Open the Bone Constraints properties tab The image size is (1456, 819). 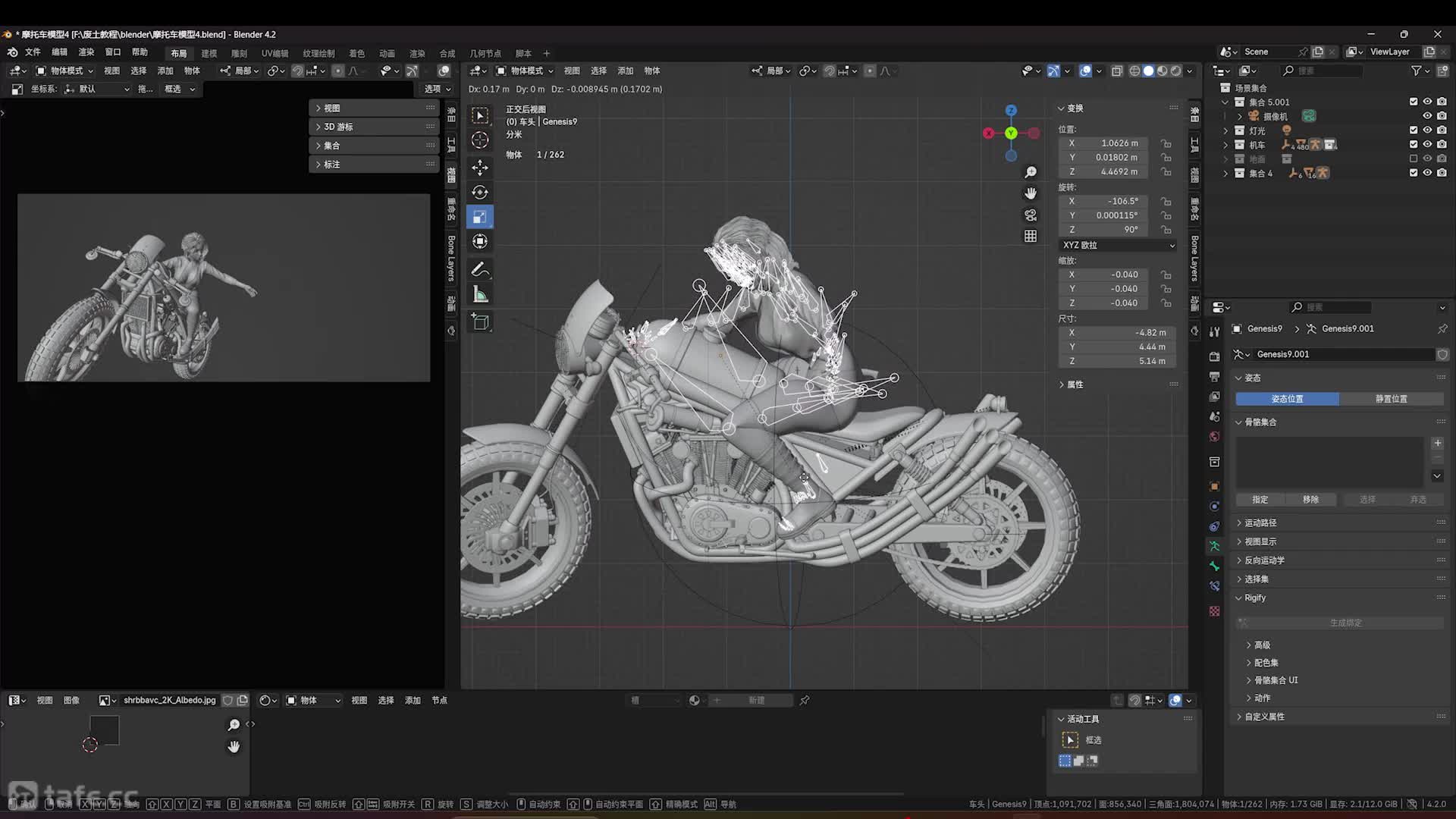1215,586
